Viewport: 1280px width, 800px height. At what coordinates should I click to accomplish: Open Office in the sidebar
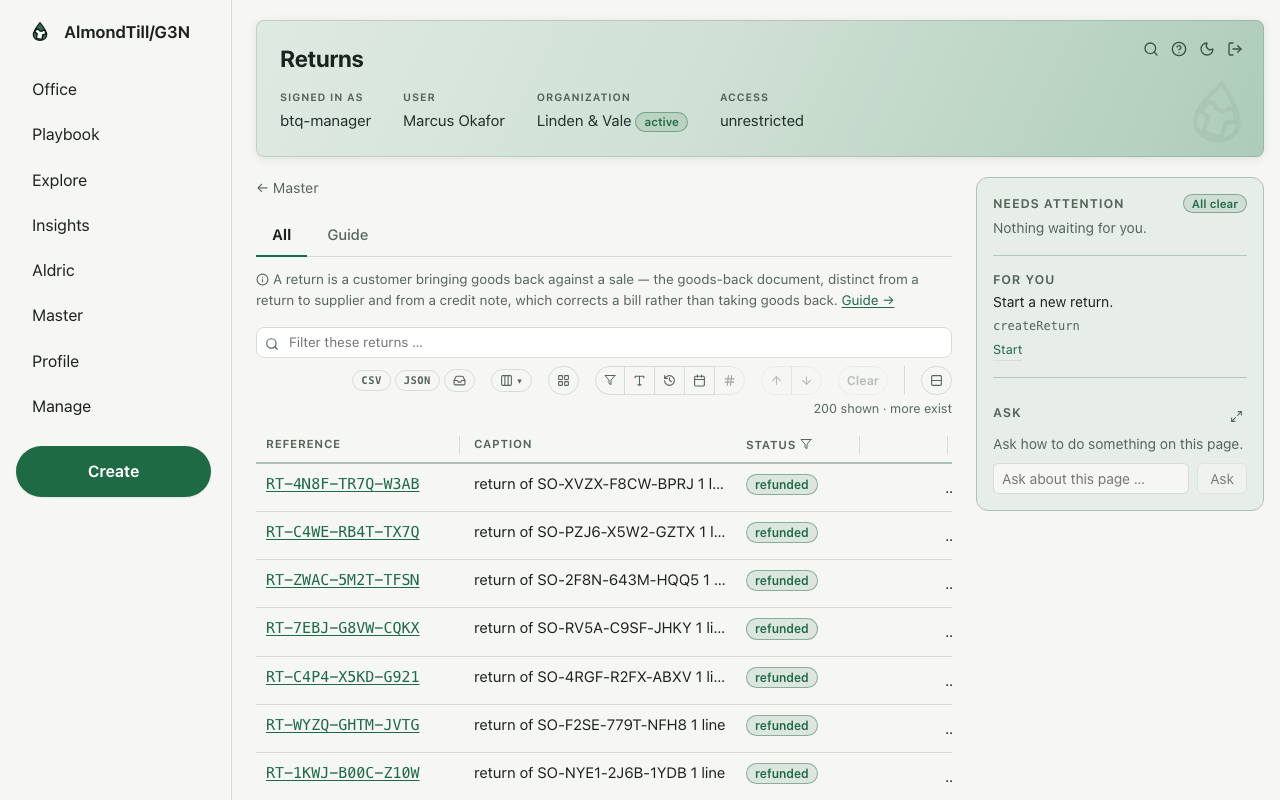click(x=54, y=90)
